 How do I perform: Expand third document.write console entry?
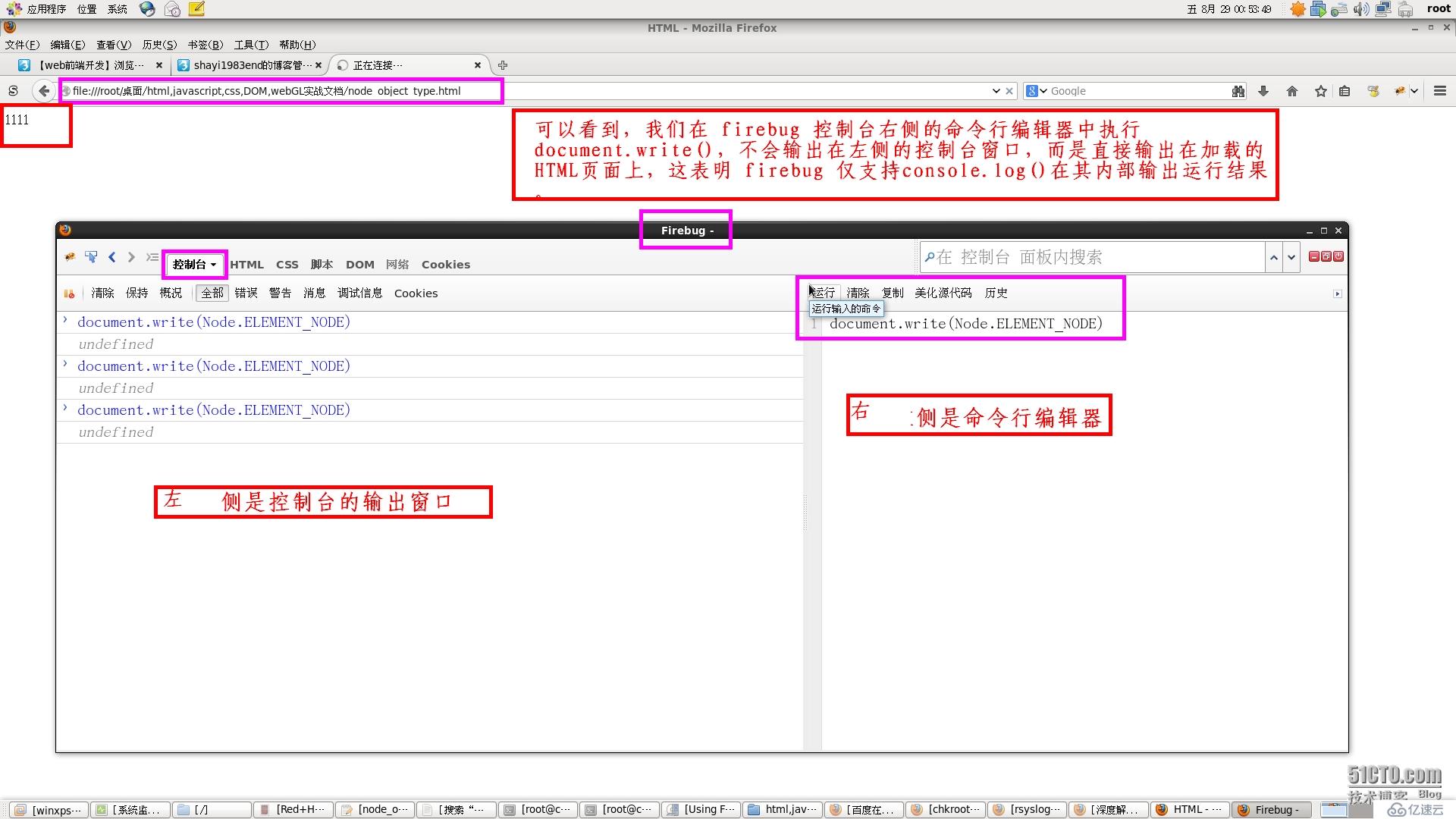point(66,409)
